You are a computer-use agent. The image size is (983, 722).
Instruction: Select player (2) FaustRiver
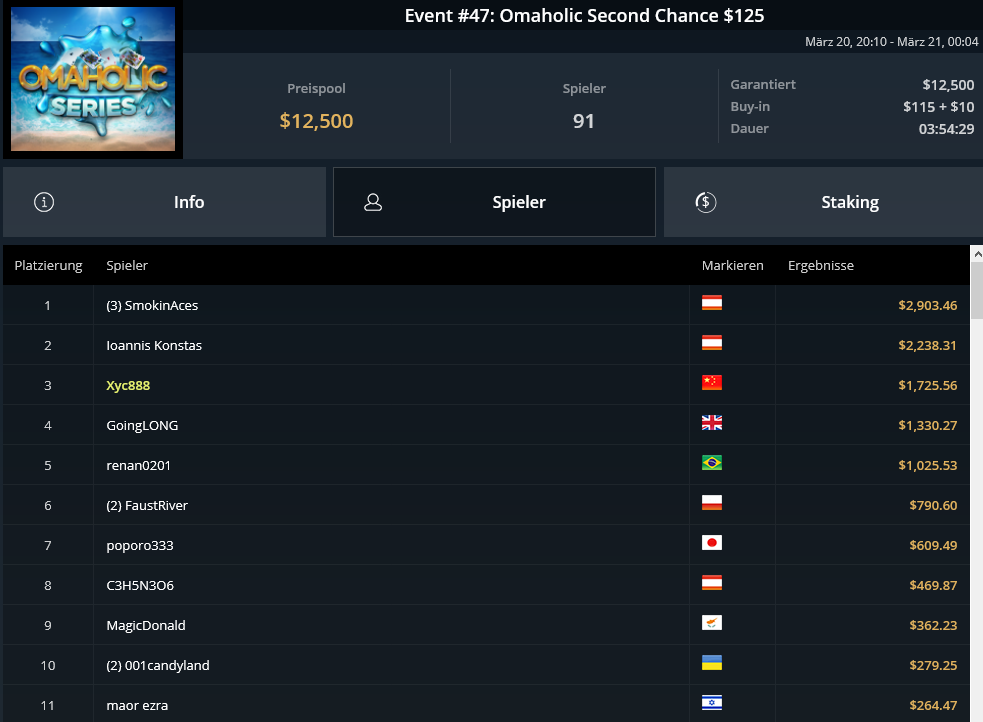coord(147,505)
